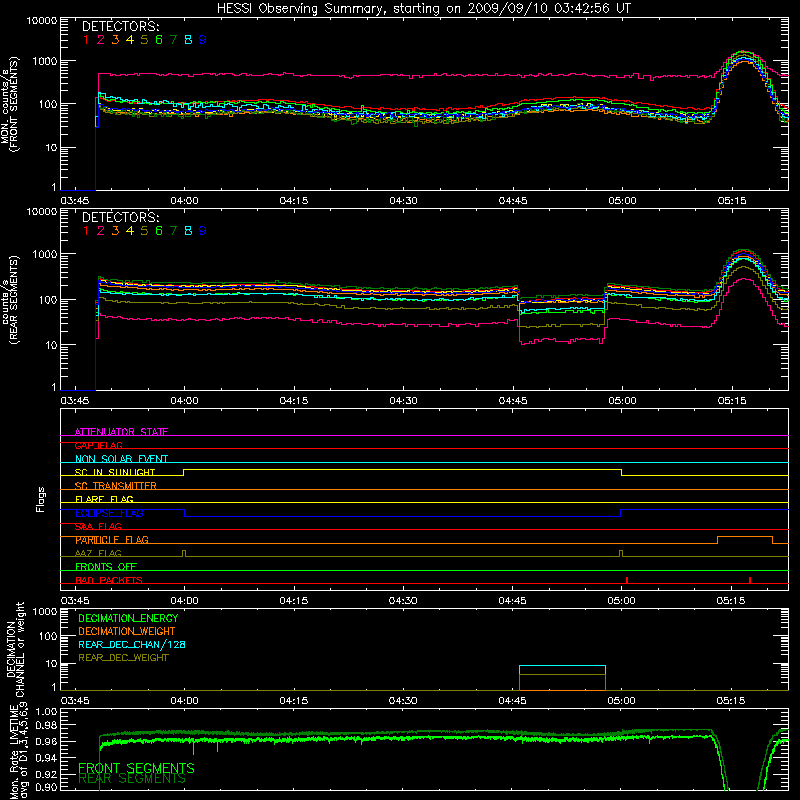This screenshot has width=800, height=800.
Task: Click the 1000 y-axis value of front segments plot
Action: point(45,61)
